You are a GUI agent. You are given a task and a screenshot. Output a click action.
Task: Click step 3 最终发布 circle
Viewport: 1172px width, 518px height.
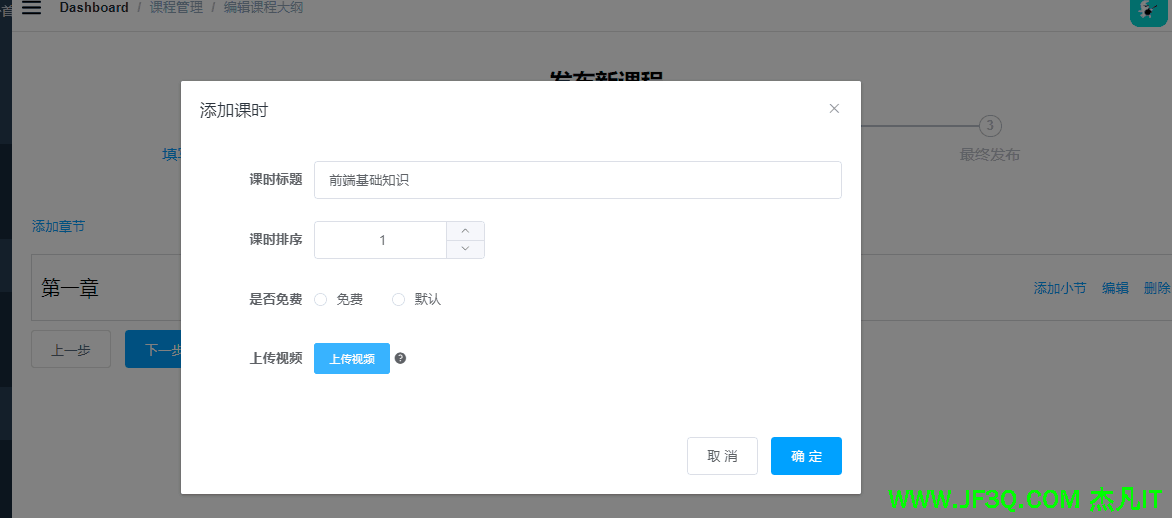coord(990,126)
